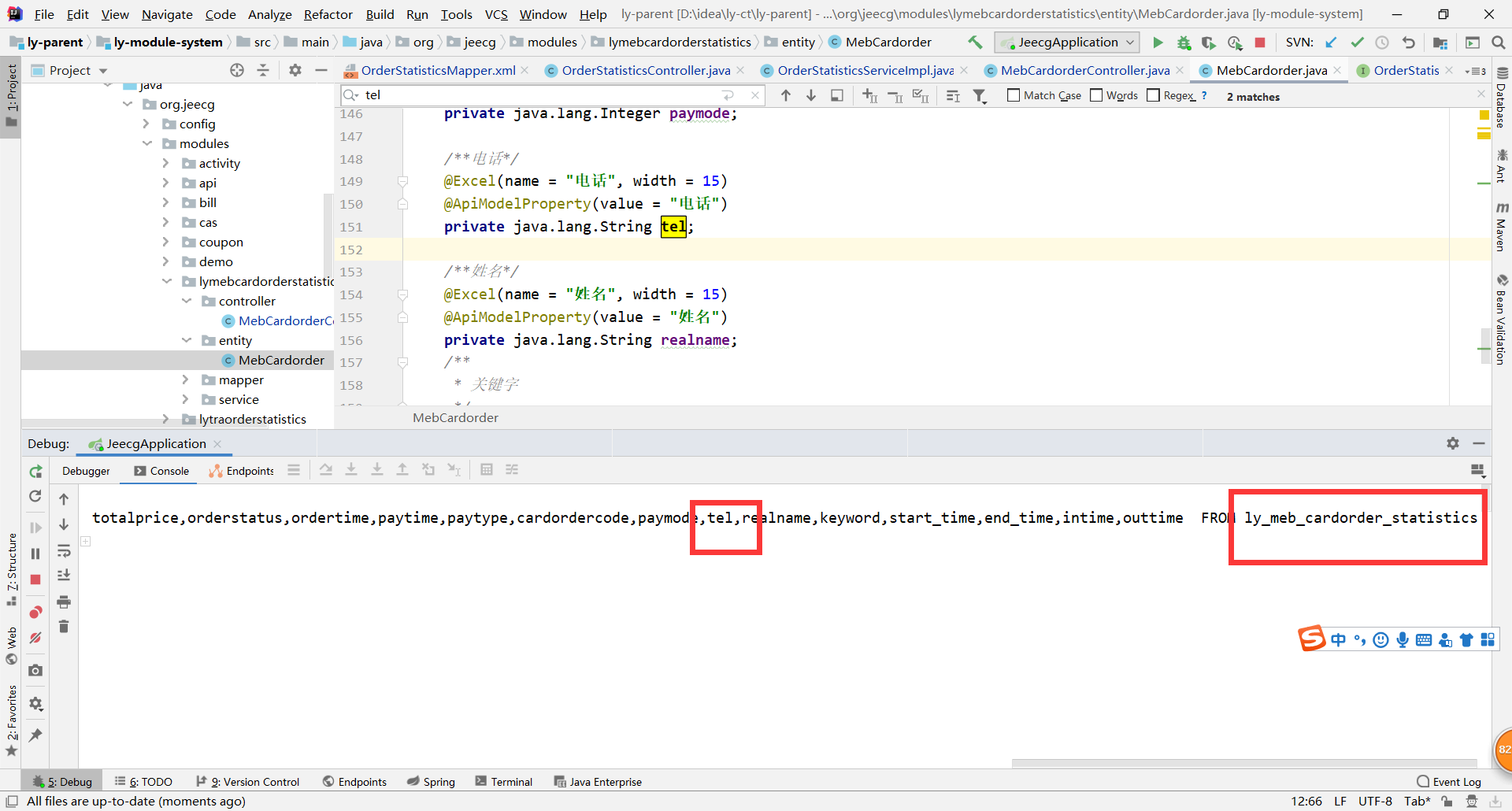Image resolution: width=1512 pixels, height=811 pixels.
Task: Rerun JeecgApplication in the Debug panel
Action: coord(35,471)
